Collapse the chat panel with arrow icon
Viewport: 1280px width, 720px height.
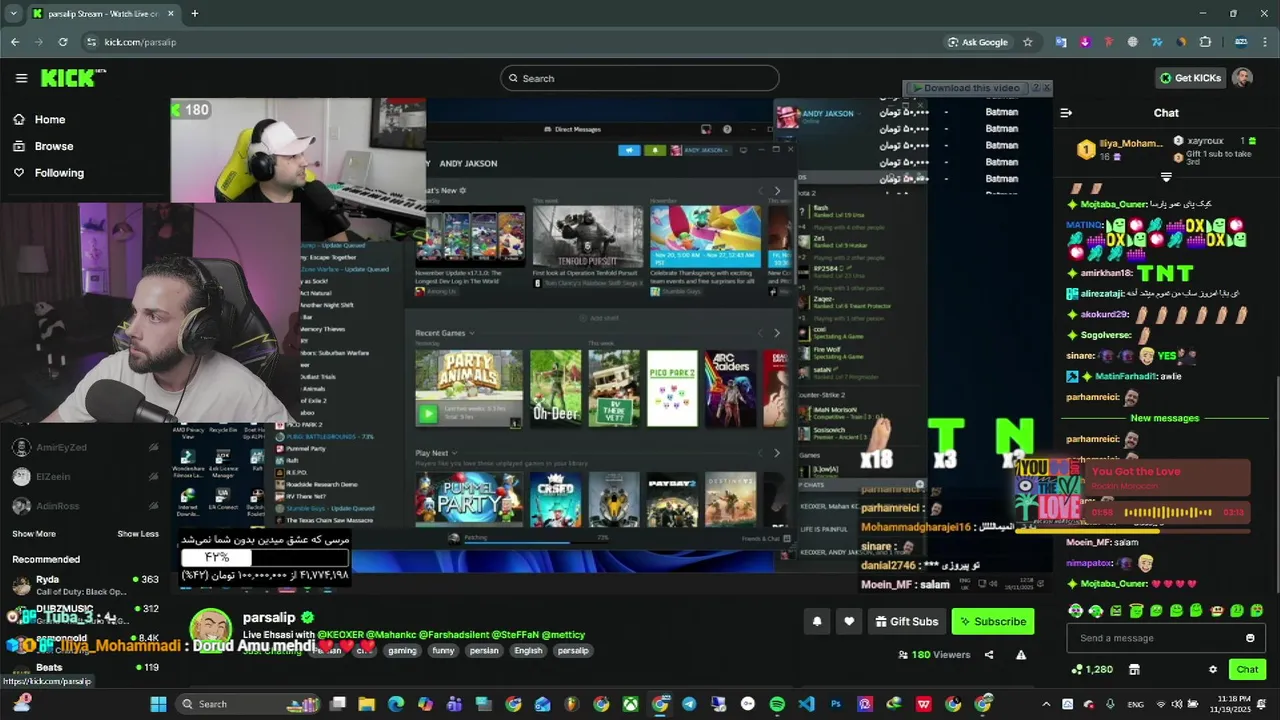tap(1066, 113)
